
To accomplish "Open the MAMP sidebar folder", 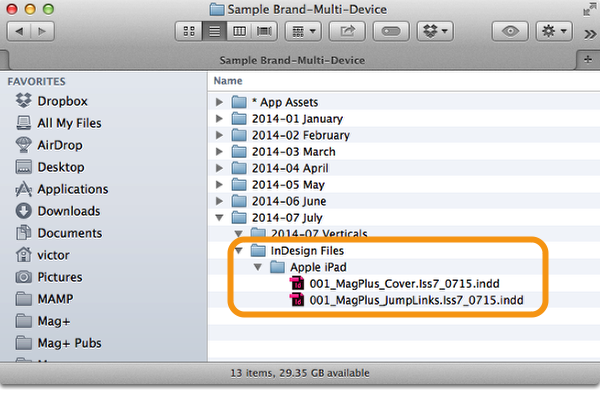I will tap(44, 299).
